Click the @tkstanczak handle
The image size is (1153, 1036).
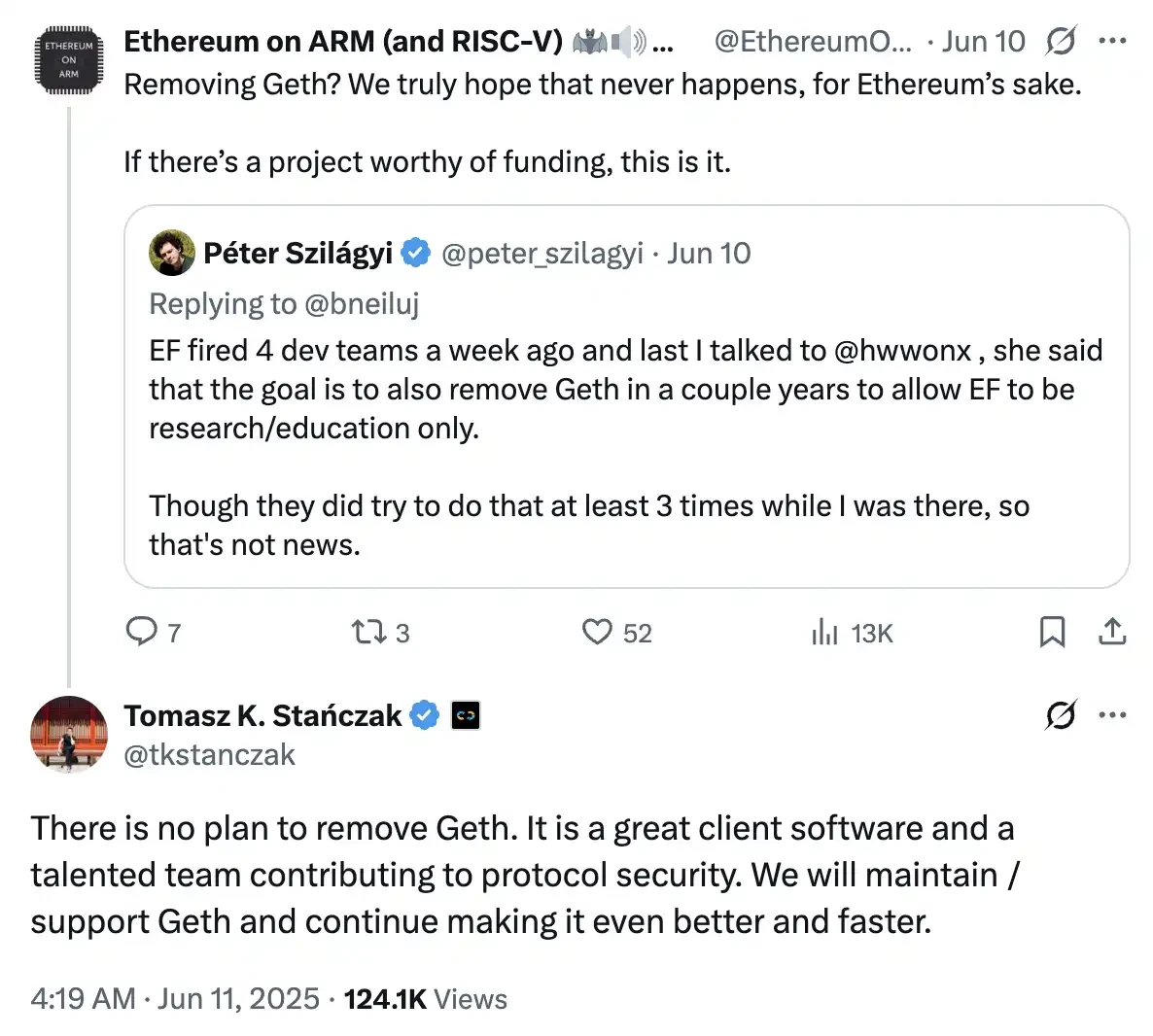pyautogui.click(x=209, y=755)
